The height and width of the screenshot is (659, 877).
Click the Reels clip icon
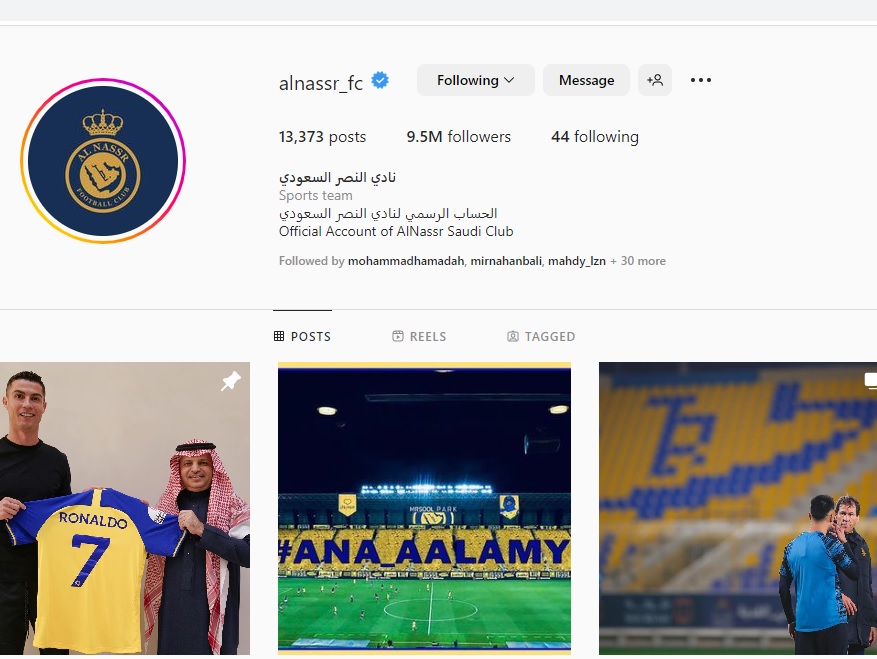pos(398,336)
